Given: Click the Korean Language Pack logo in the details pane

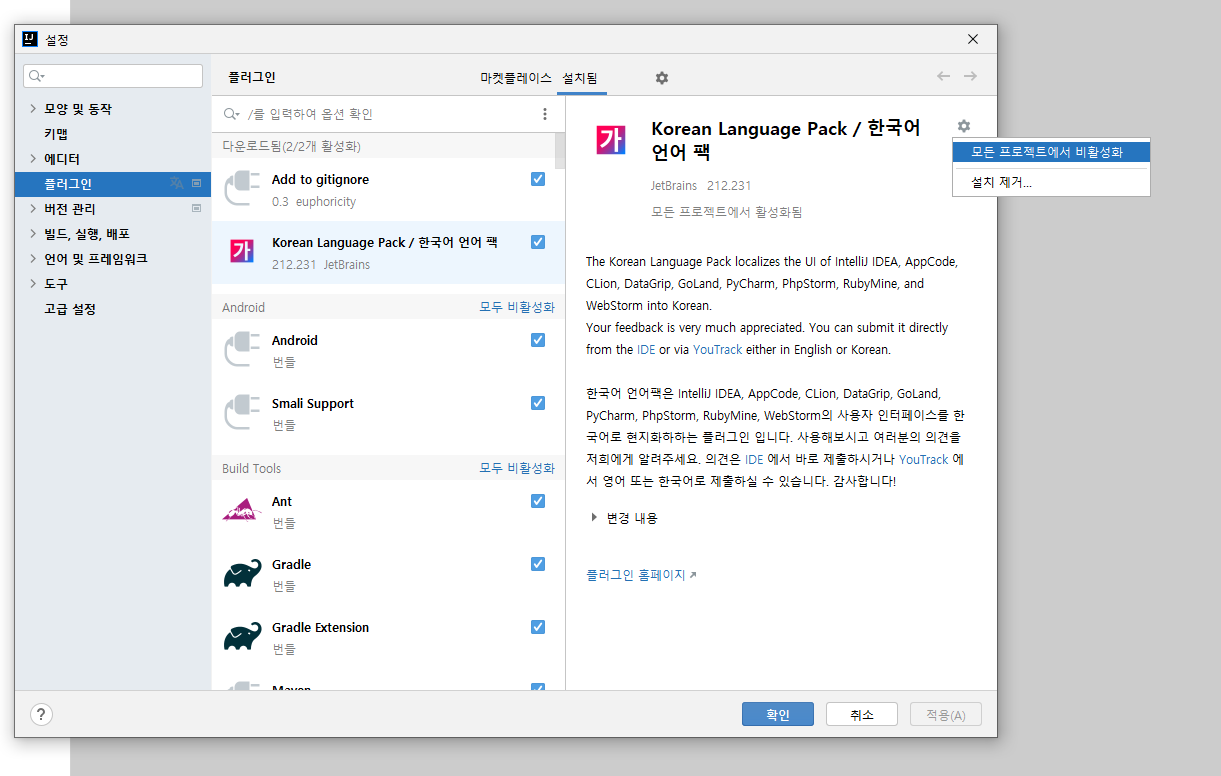Looking at the screenshot, I should pos(611,140).
